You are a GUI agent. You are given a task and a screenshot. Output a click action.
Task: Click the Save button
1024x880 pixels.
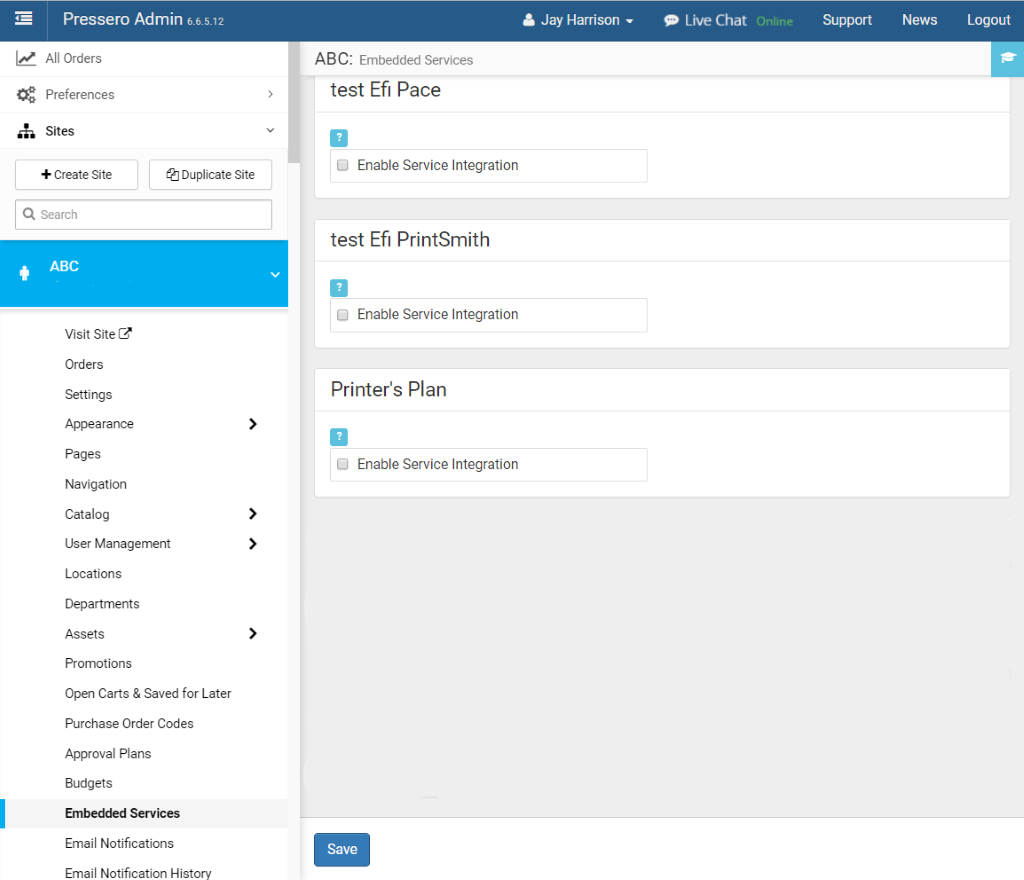pos(342,849)
